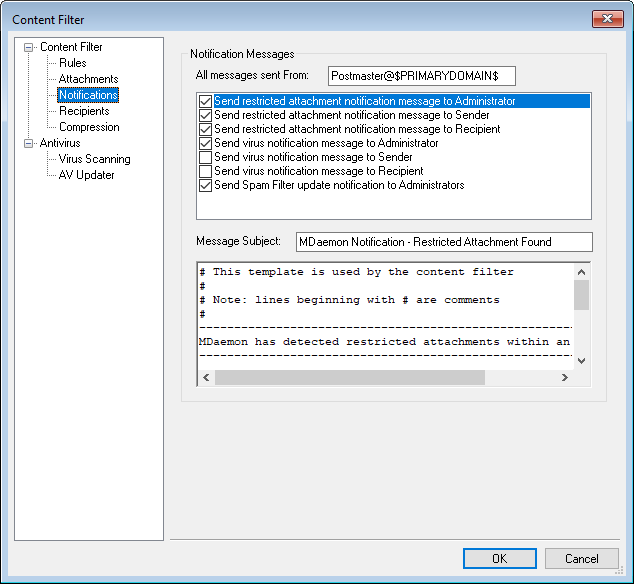
Task: Collapse the Antivirus tree node
Action: click(x=29, y=143)
